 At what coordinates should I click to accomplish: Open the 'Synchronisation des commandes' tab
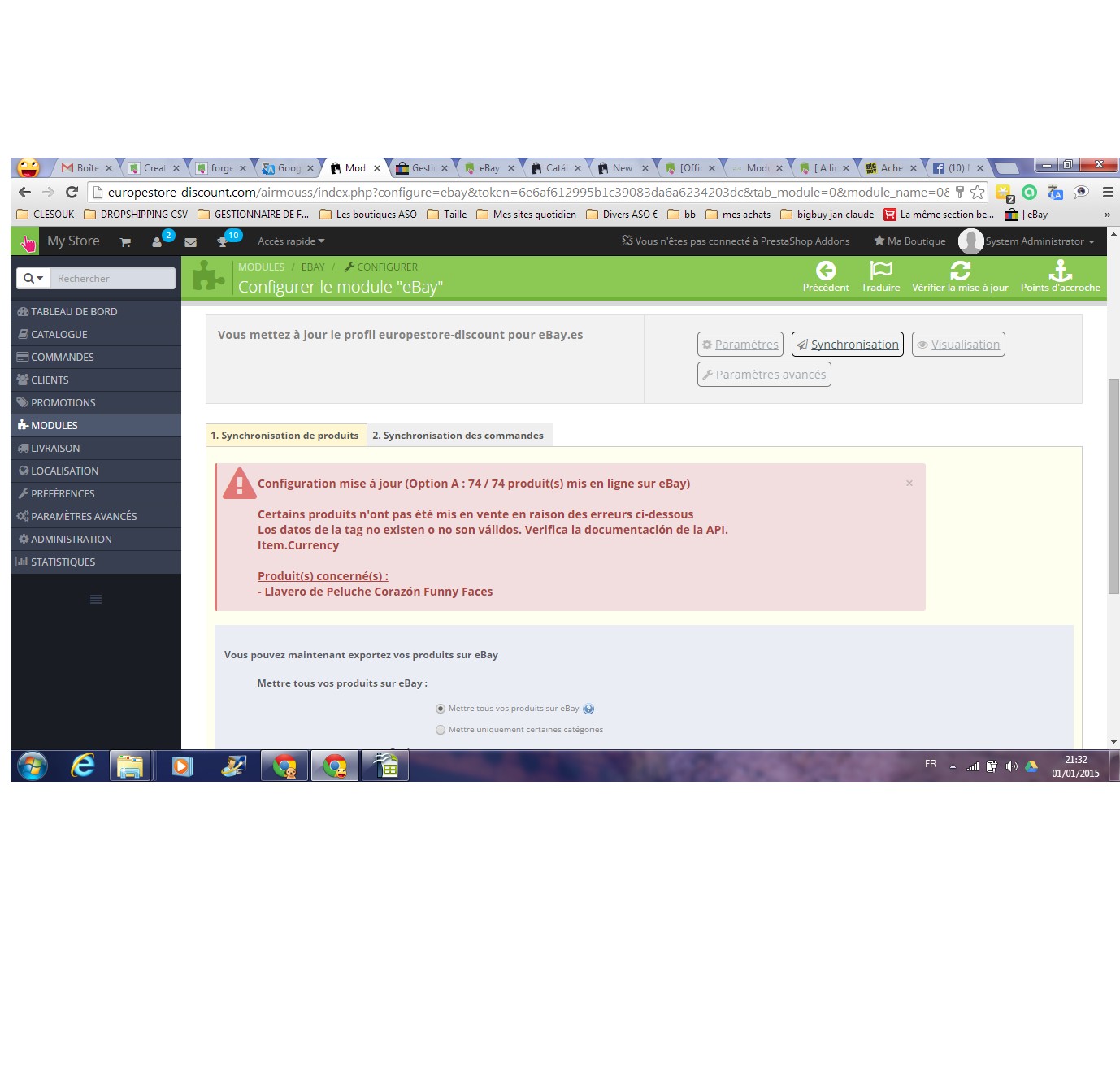pos(458,436)
